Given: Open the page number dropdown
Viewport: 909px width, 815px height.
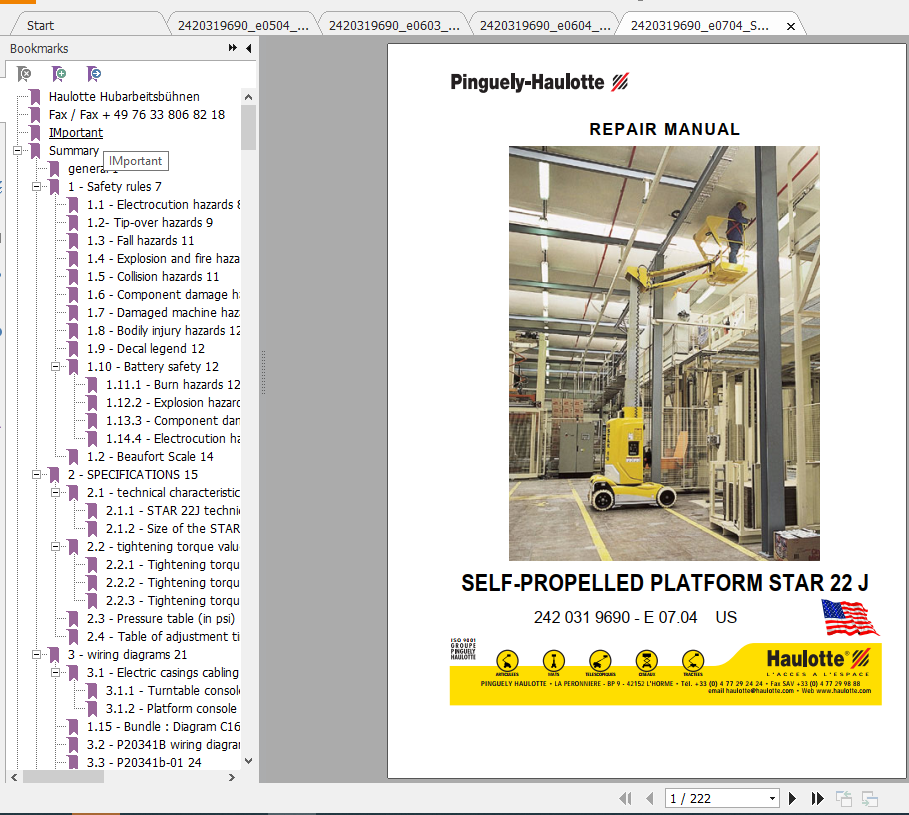Looking at the screenshot, I should coord(772,798).
